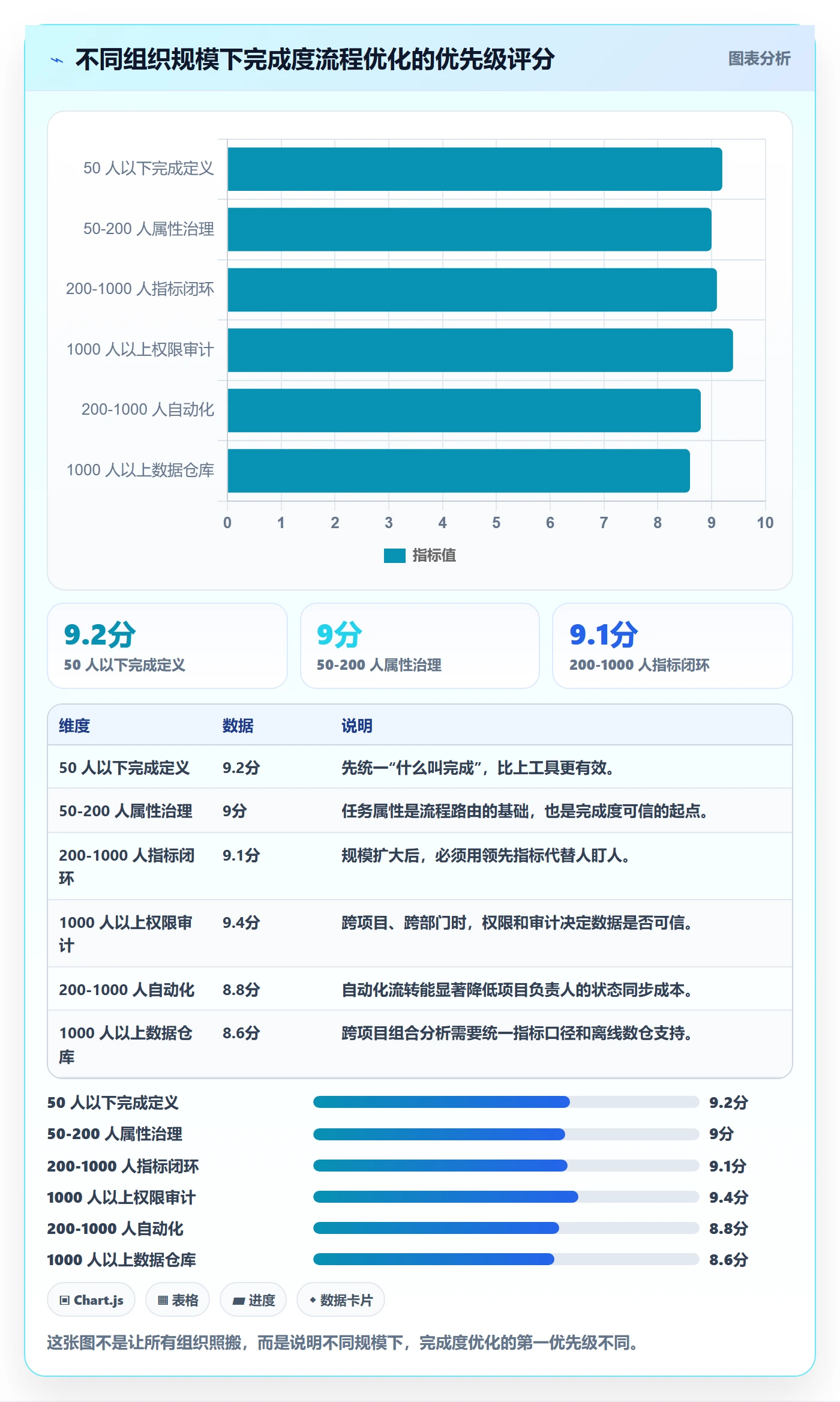Image resolution: width=840 pixels, height=1402 pixels.
Task: Click the 图表分析 label in the header
Action: [759, 59]
